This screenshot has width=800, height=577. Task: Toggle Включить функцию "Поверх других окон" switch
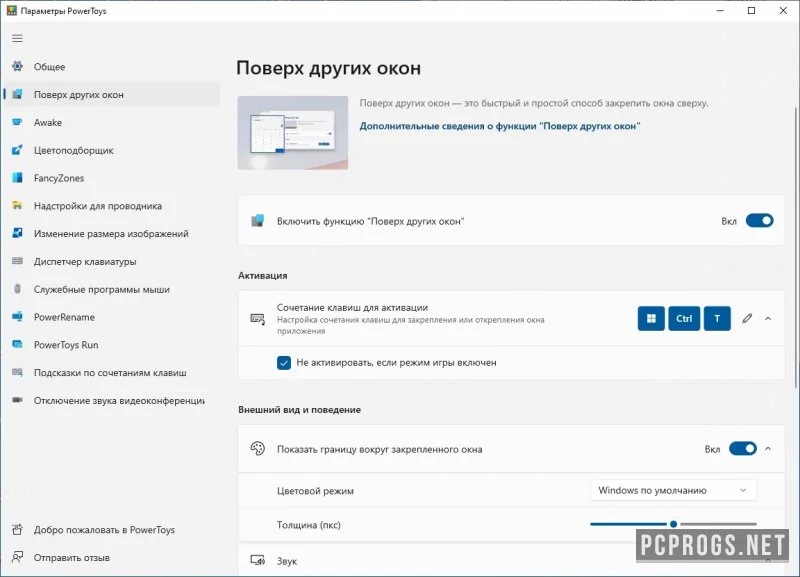point(759,220)
